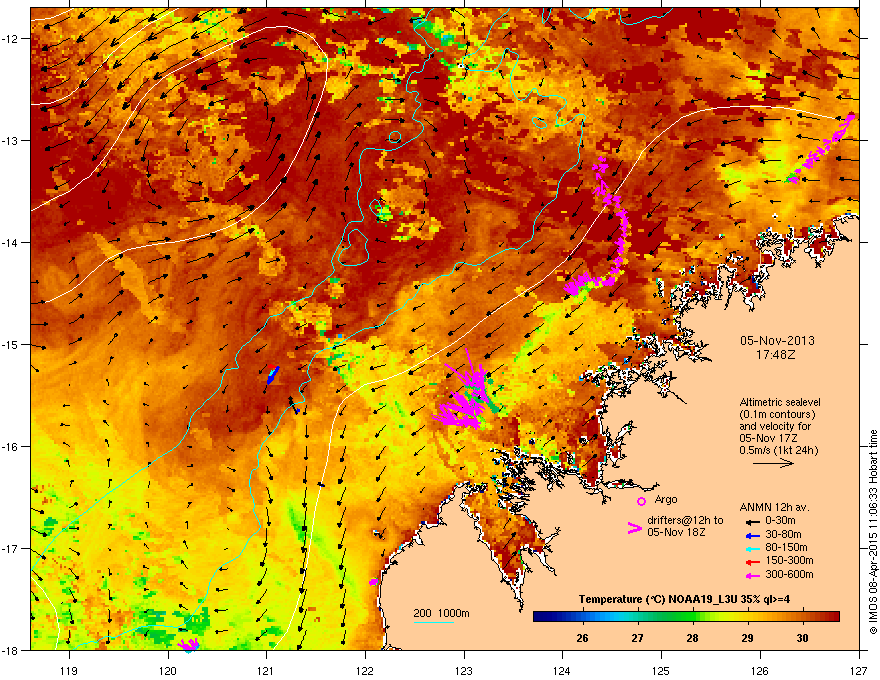The width and height of the screenshot is (880, 680).
Task: Click the longitude axis label 120
Action: pos(168,670)
